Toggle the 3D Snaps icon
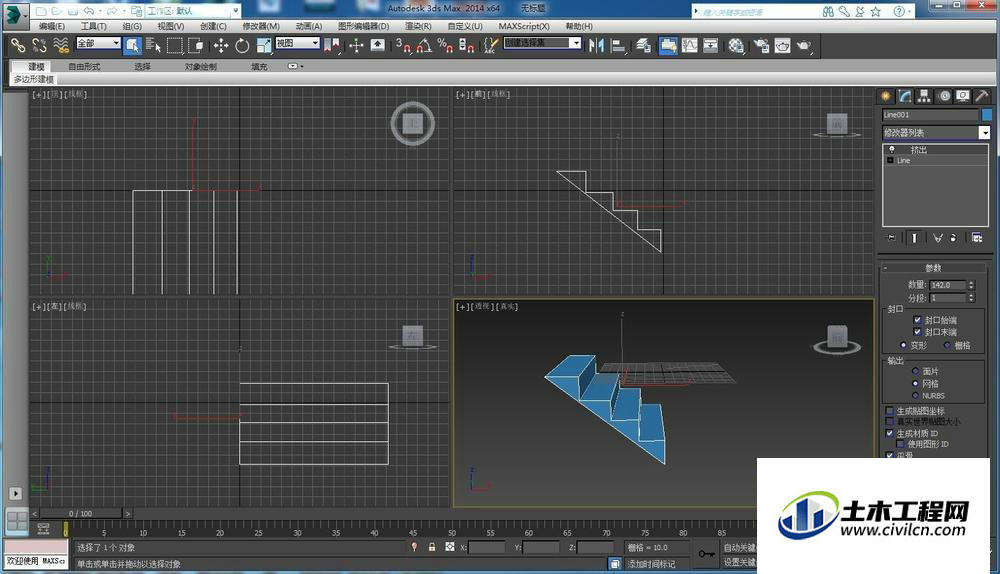This screenshot has width=1000, height=574. coord(403,45)
